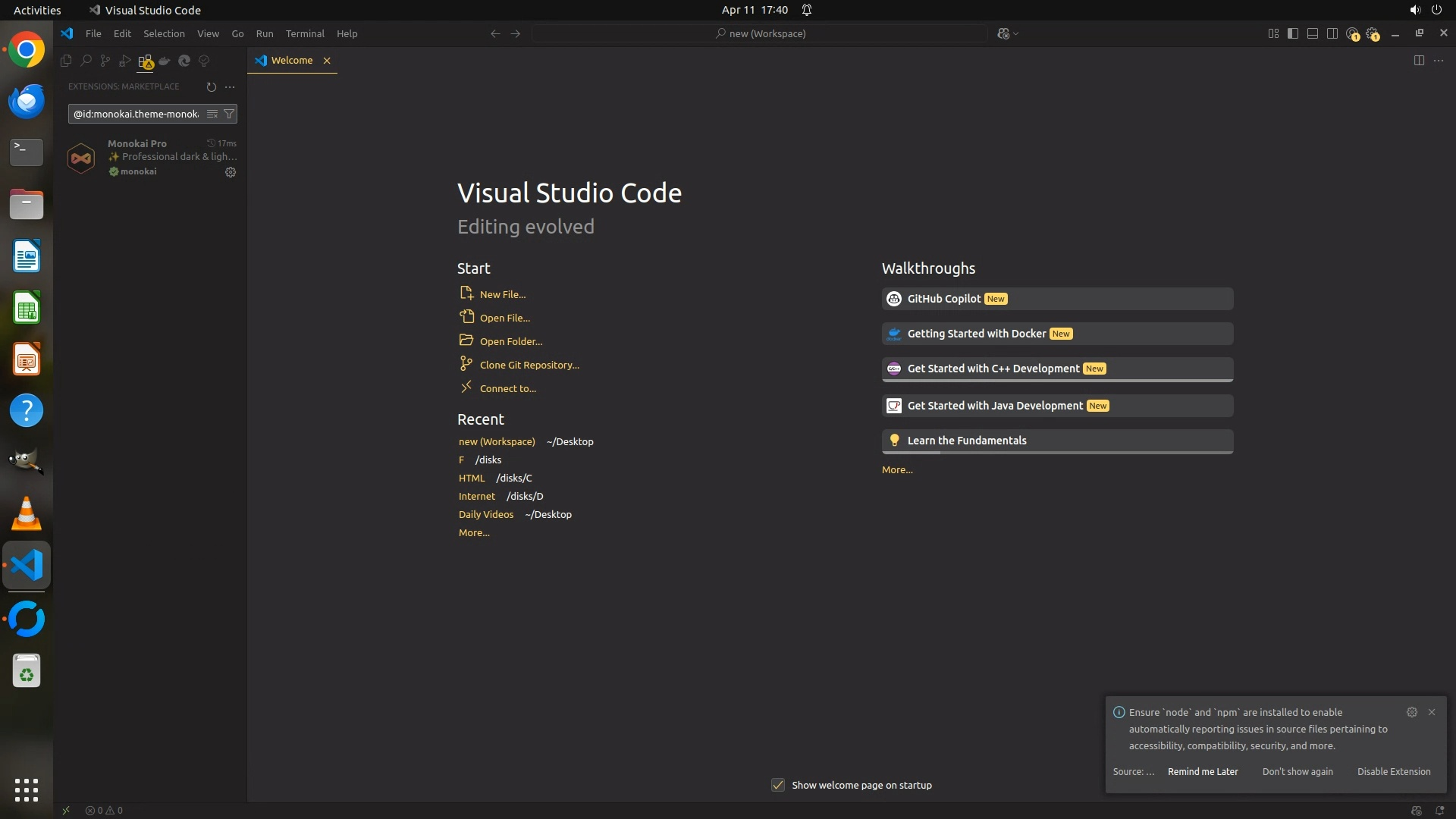1456x819 pixels.
Task: Open Monokai Pro extension manage gear
Action: (231, 172)
